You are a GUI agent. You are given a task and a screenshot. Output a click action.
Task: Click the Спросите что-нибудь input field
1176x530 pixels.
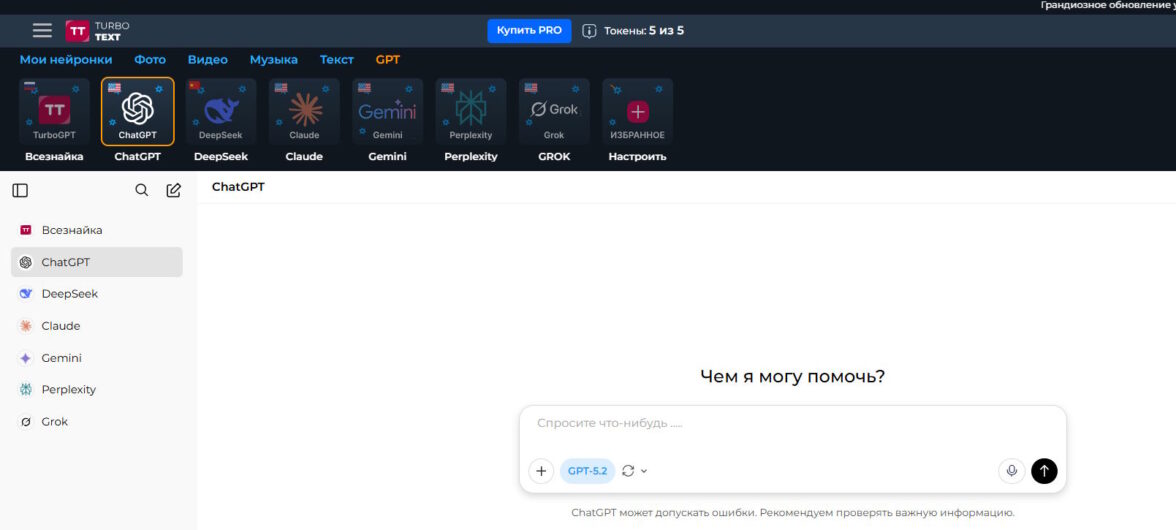790,424
